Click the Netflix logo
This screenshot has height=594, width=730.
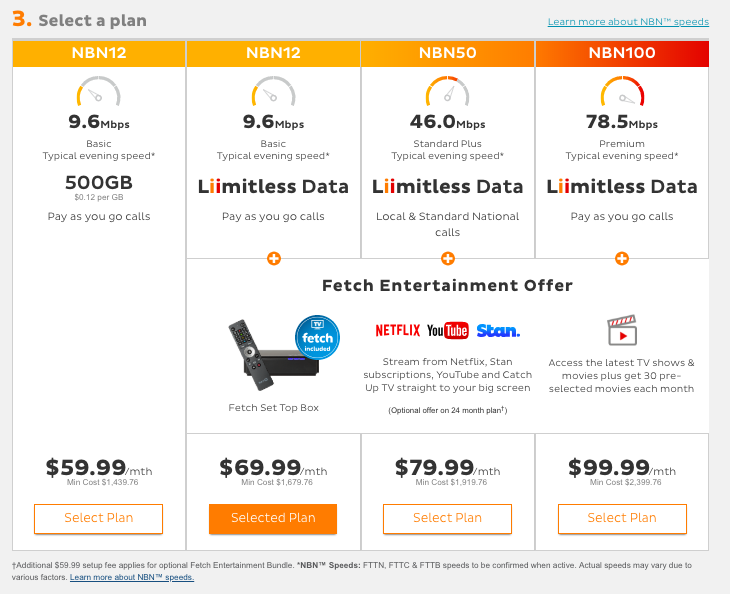(x=398, y=331)
